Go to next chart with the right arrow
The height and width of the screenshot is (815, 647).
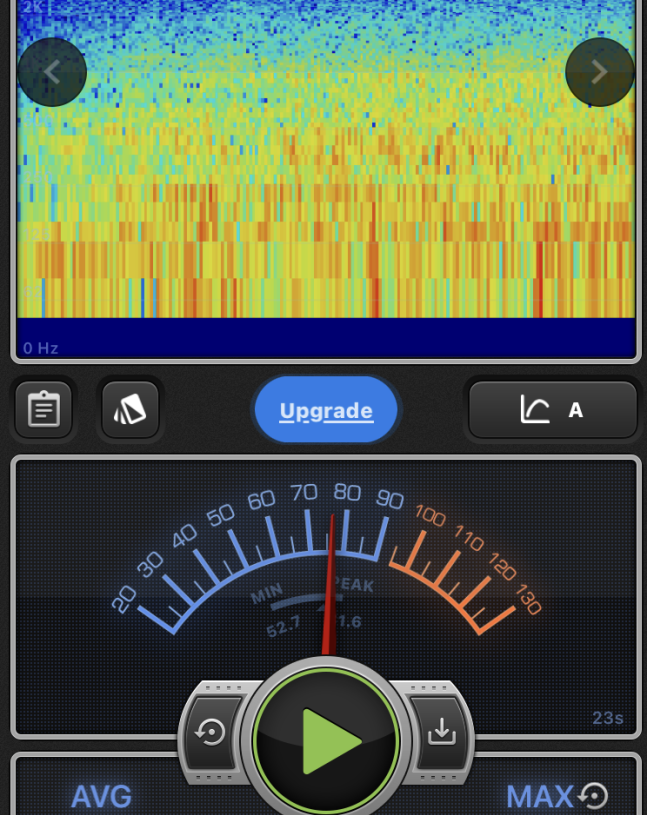(x=600, y=72)
